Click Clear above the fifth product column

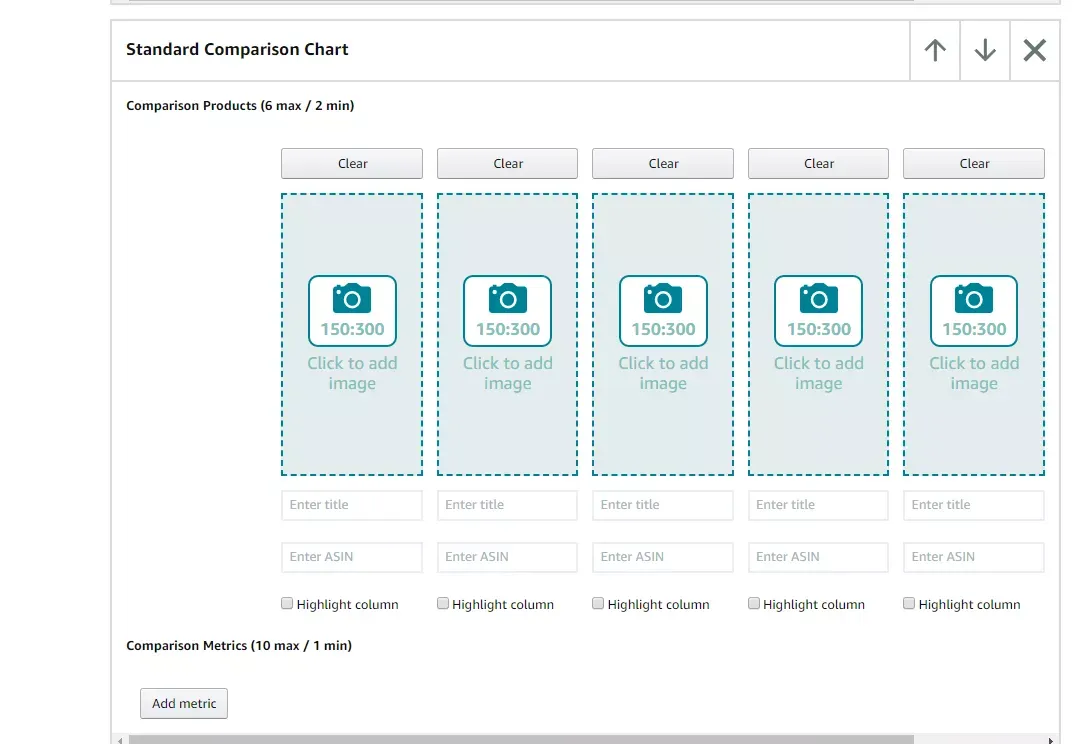974,164
